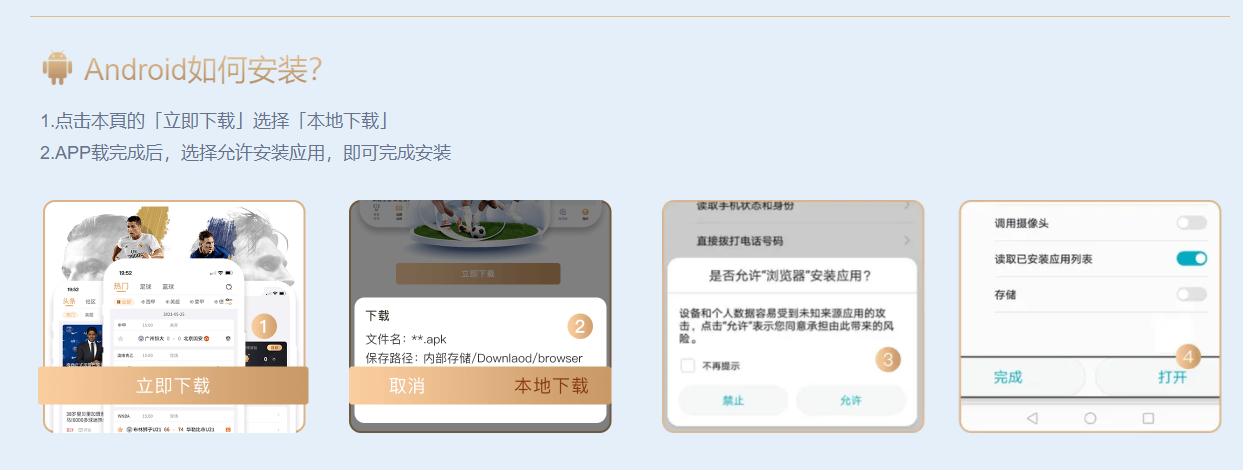Click the Android navigation back triangle icon
Viewport: 1243px width, 470px height.
pyautogui.click(x=1032, y=418)
